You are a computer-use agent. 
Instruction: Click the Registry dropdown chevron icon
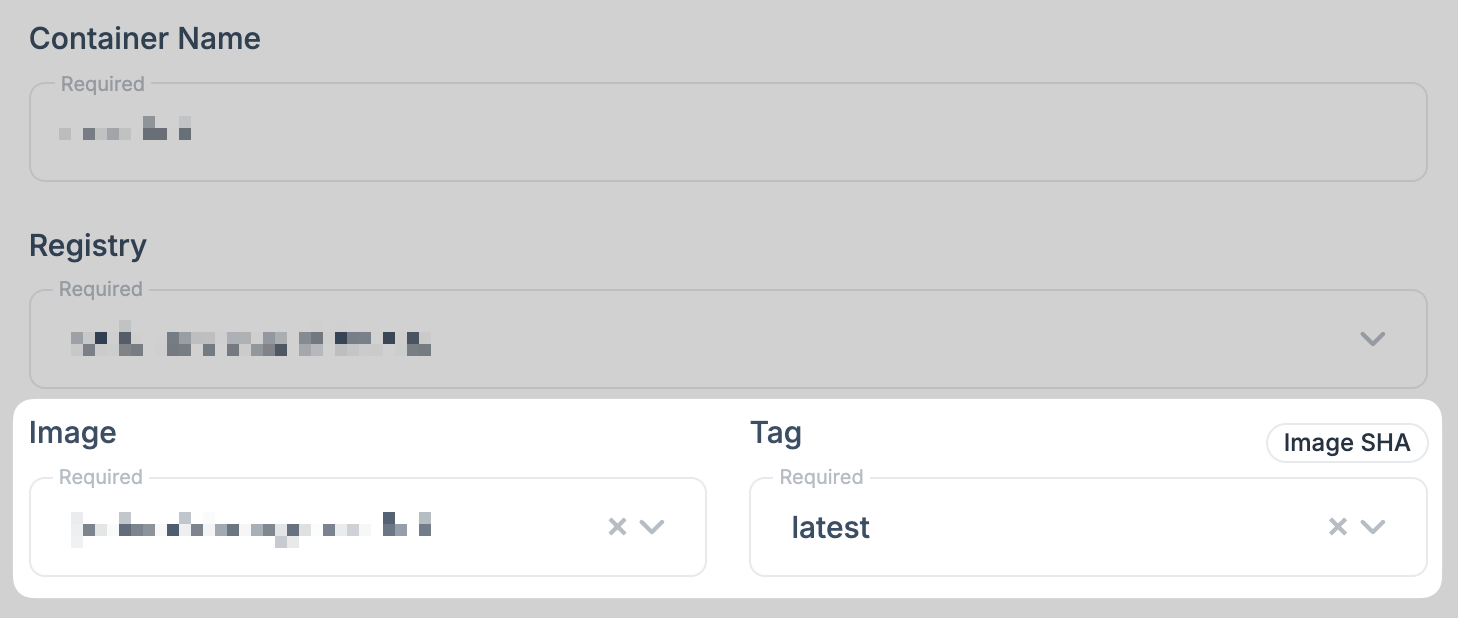(x=1372, y=339)
